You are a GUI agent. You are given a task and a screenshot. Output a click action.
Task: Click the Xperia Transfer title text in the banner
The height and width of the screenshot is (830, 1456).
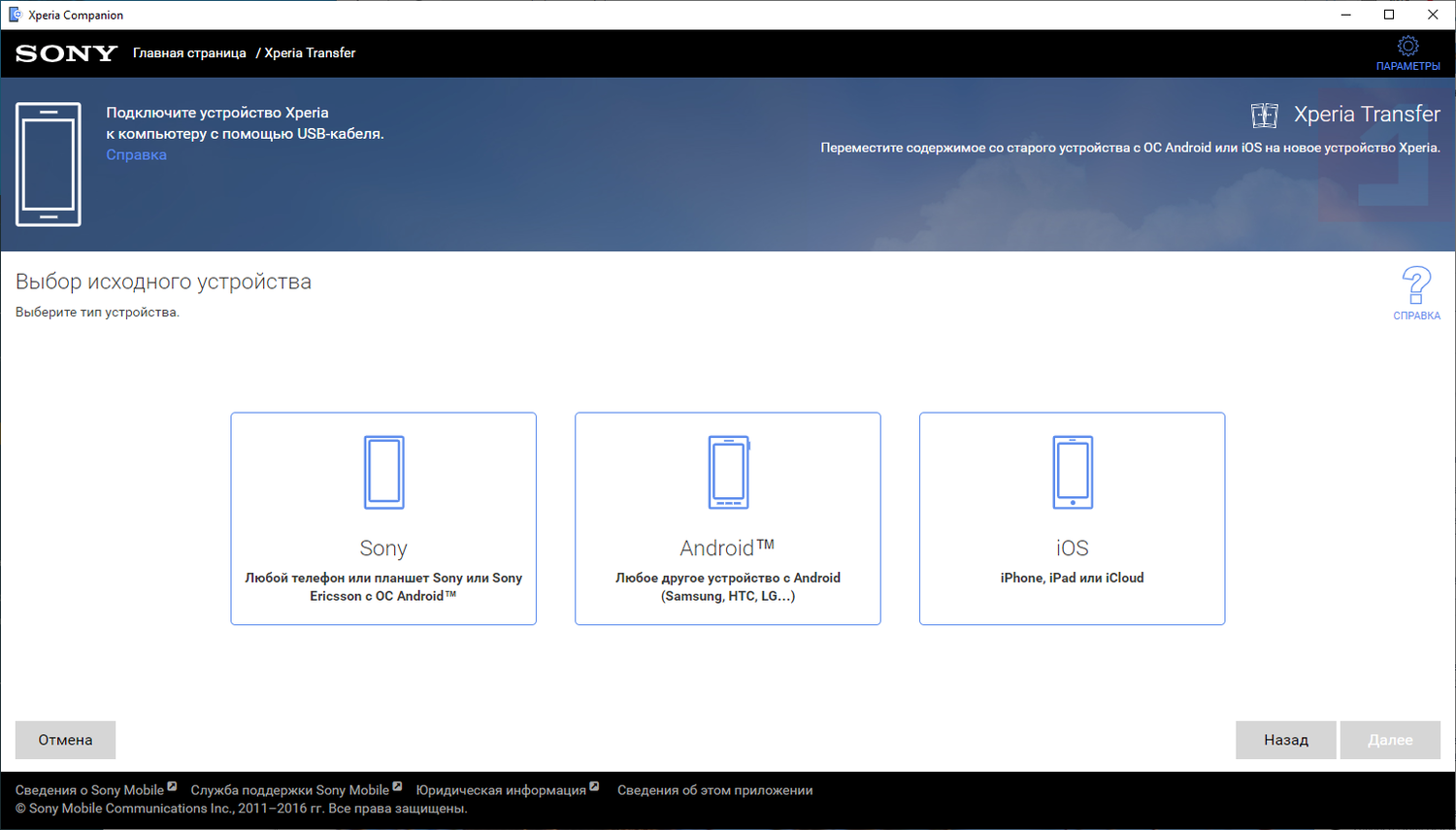(x=1367, y=115)
